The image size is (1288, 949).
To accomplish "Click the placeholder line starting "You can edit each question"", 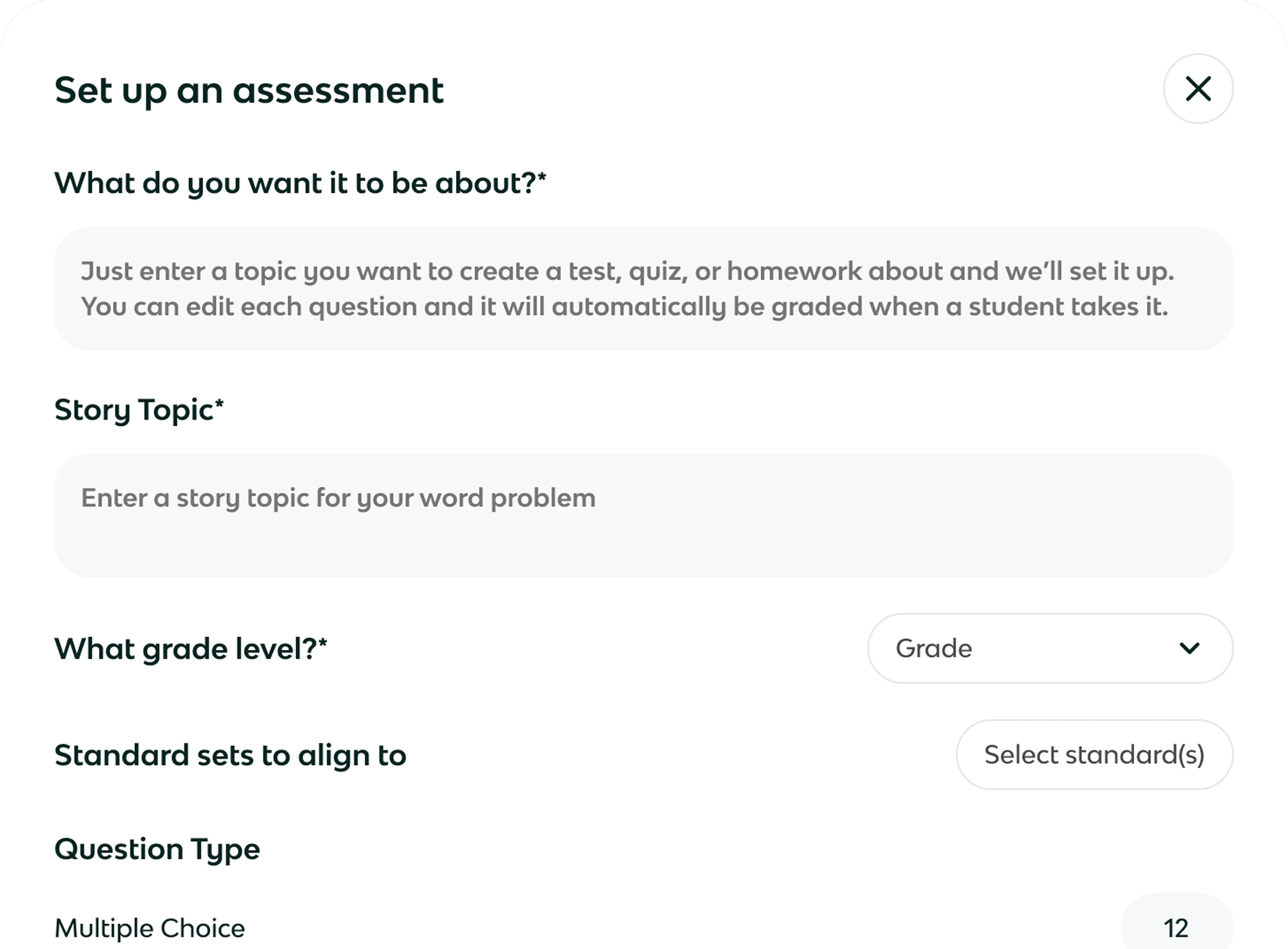I will (624, 307).
